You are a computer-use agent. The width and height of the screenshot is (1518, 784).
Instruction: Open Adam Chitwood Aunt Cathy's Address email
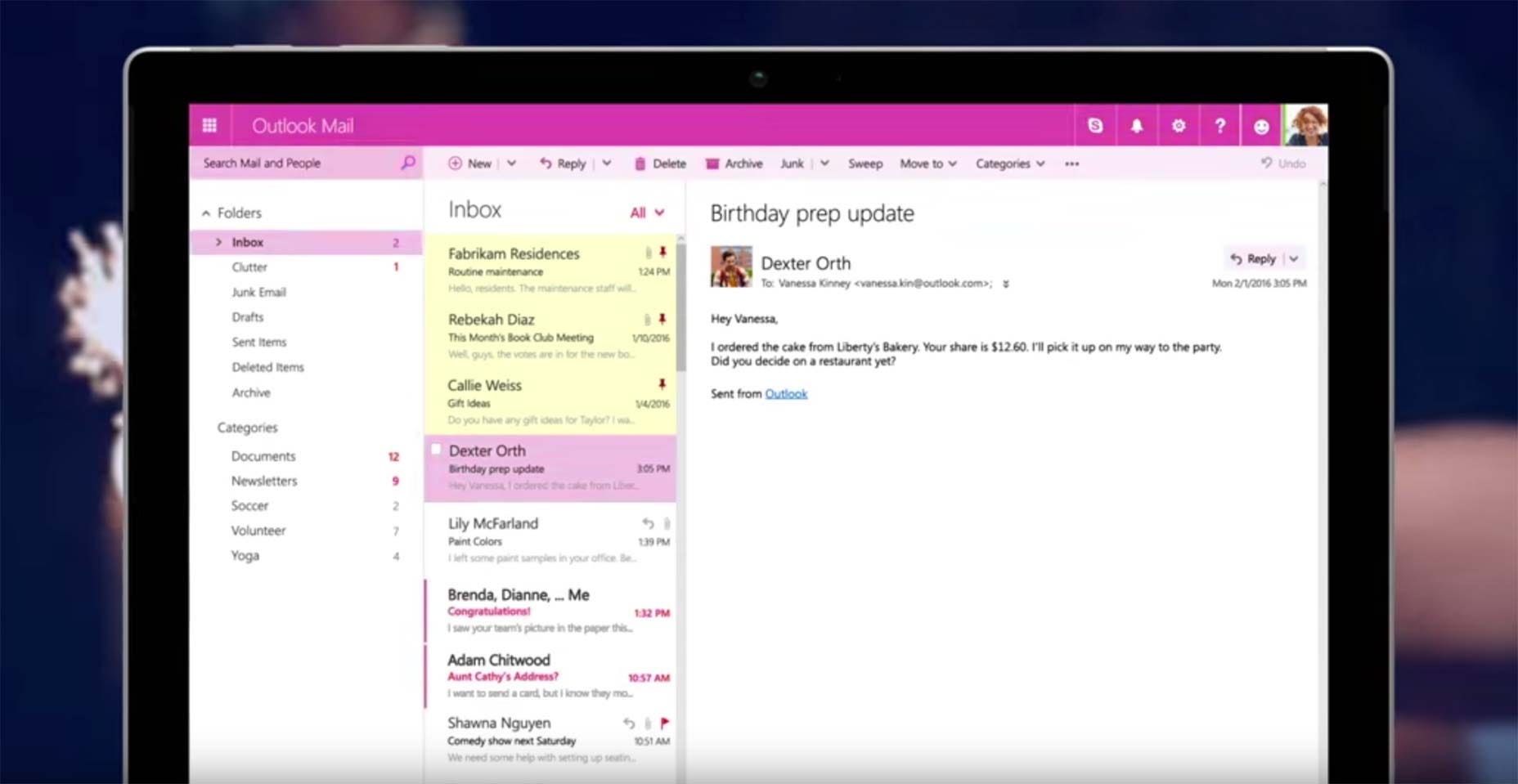click(550, 676)
